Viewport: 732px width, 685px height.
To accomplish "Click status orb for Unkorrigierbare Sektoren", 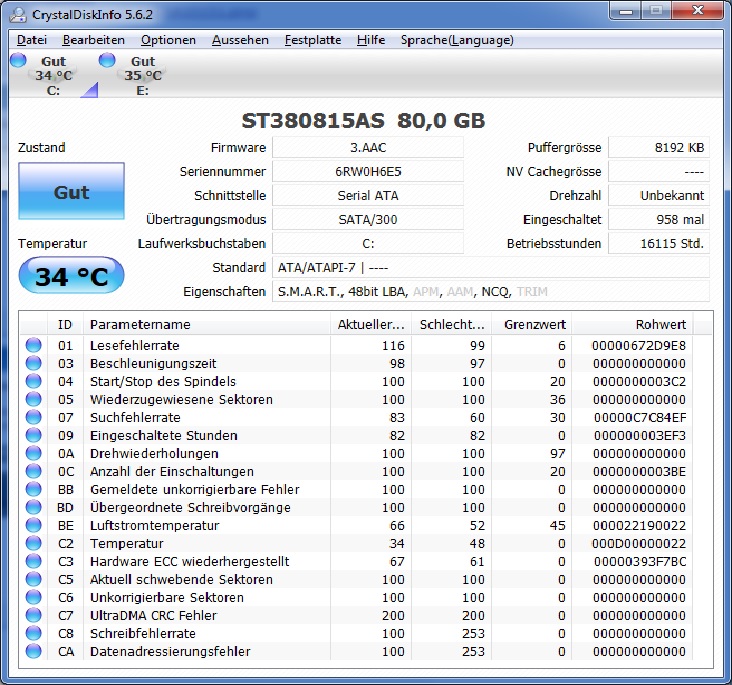I will (x=33, y=597).
